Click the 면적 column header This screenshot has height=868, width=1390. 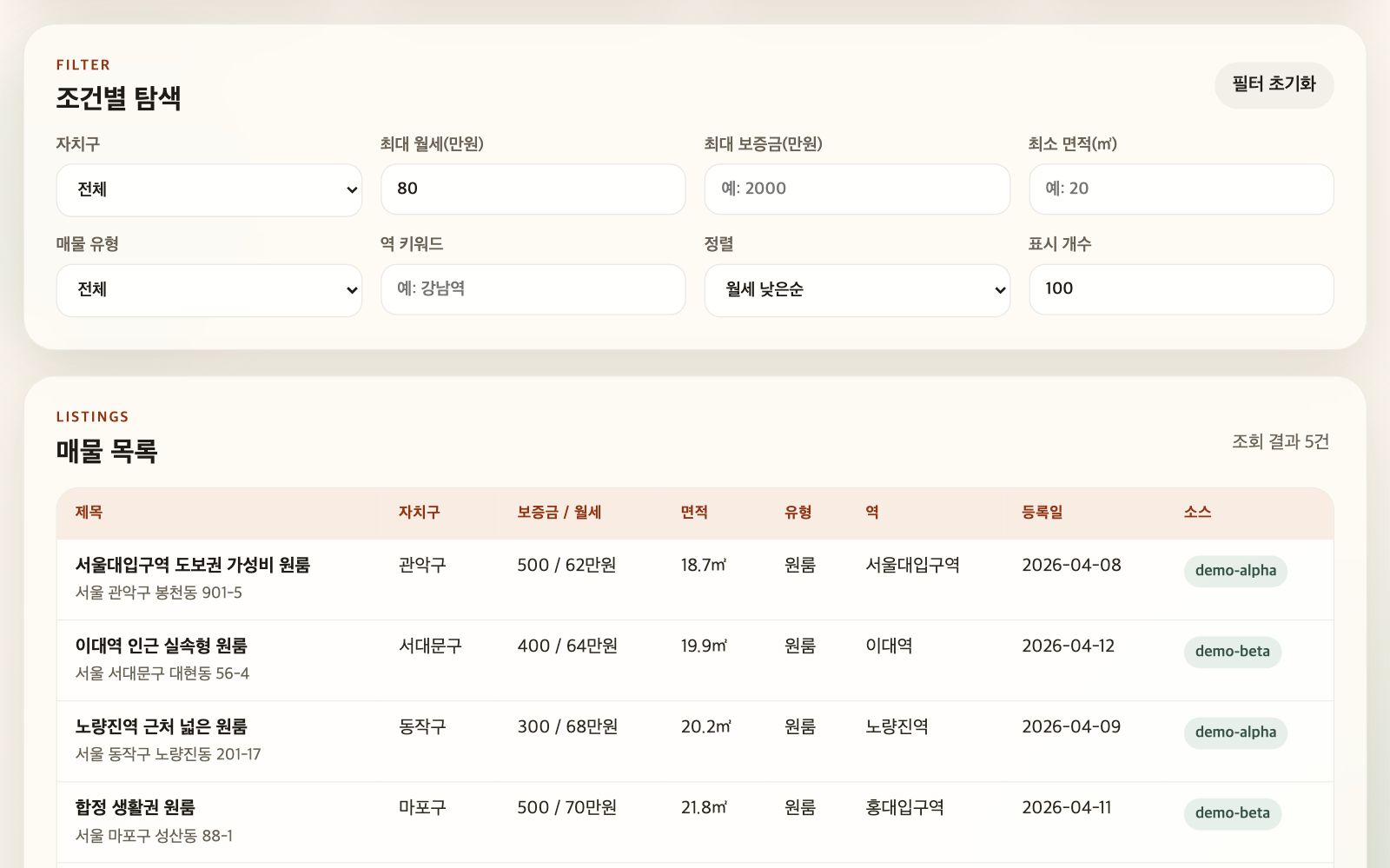click(x=694, y=513)
